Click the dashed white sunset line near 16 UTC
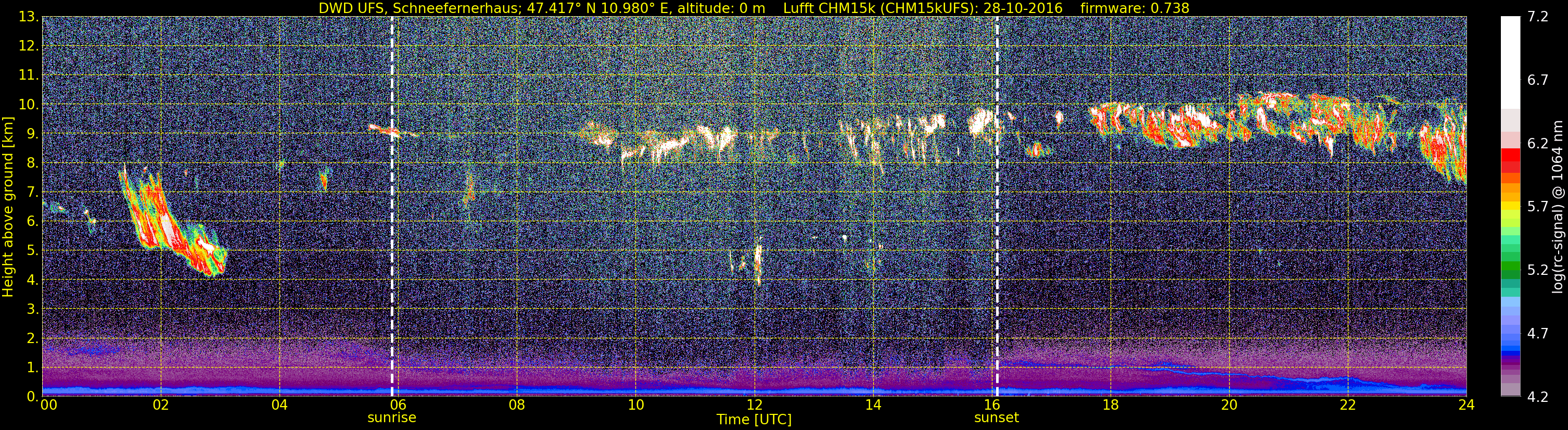The image size is (1568, 430). point(997,207)
